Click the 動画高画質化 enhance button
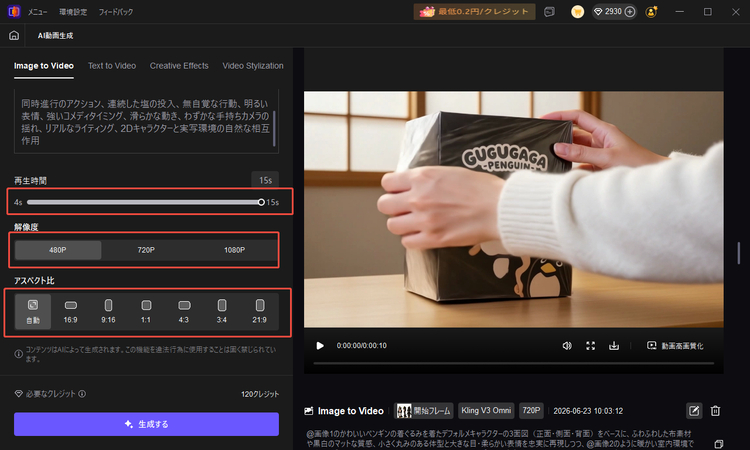 [675, 346]
